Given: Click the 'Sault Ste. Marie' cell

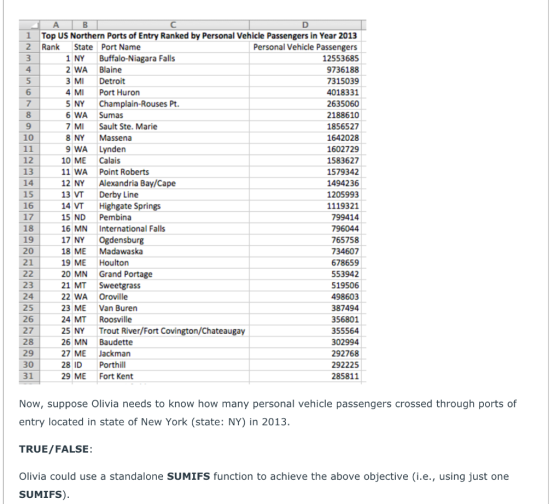Looking at the screenshot, I should (x=173, y=126).
